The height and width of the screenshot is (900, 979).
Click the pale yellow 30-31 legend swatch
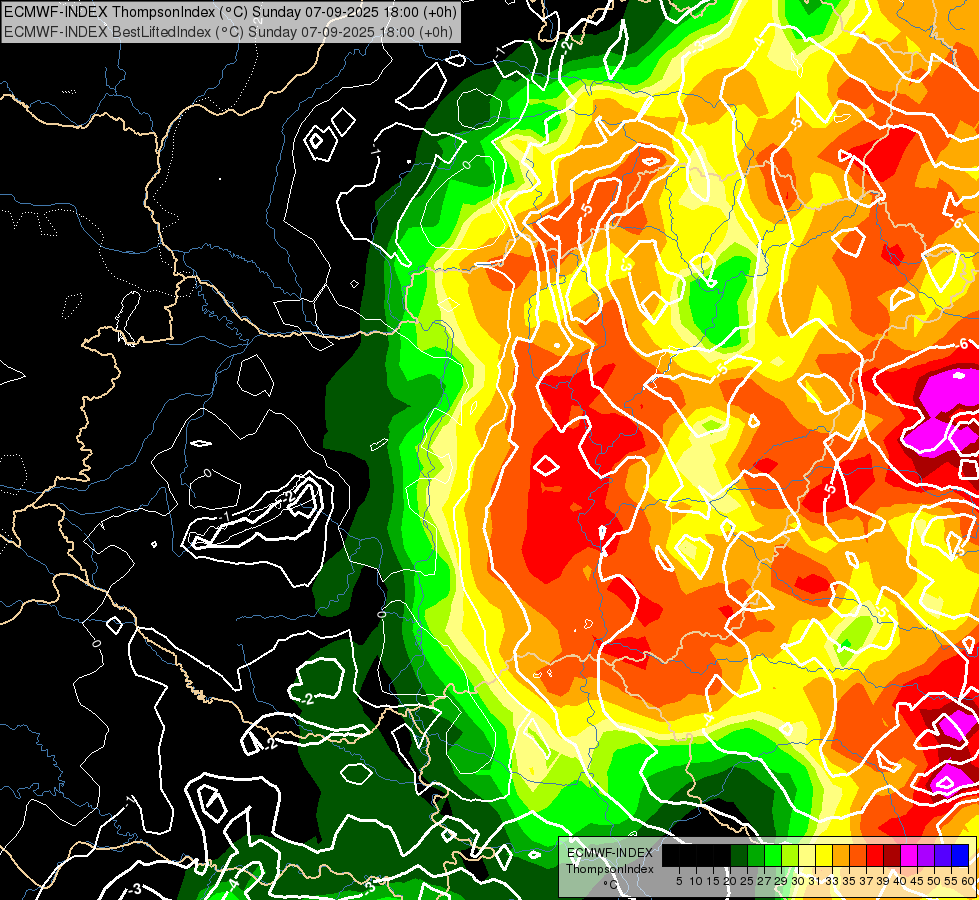(807, 855)
